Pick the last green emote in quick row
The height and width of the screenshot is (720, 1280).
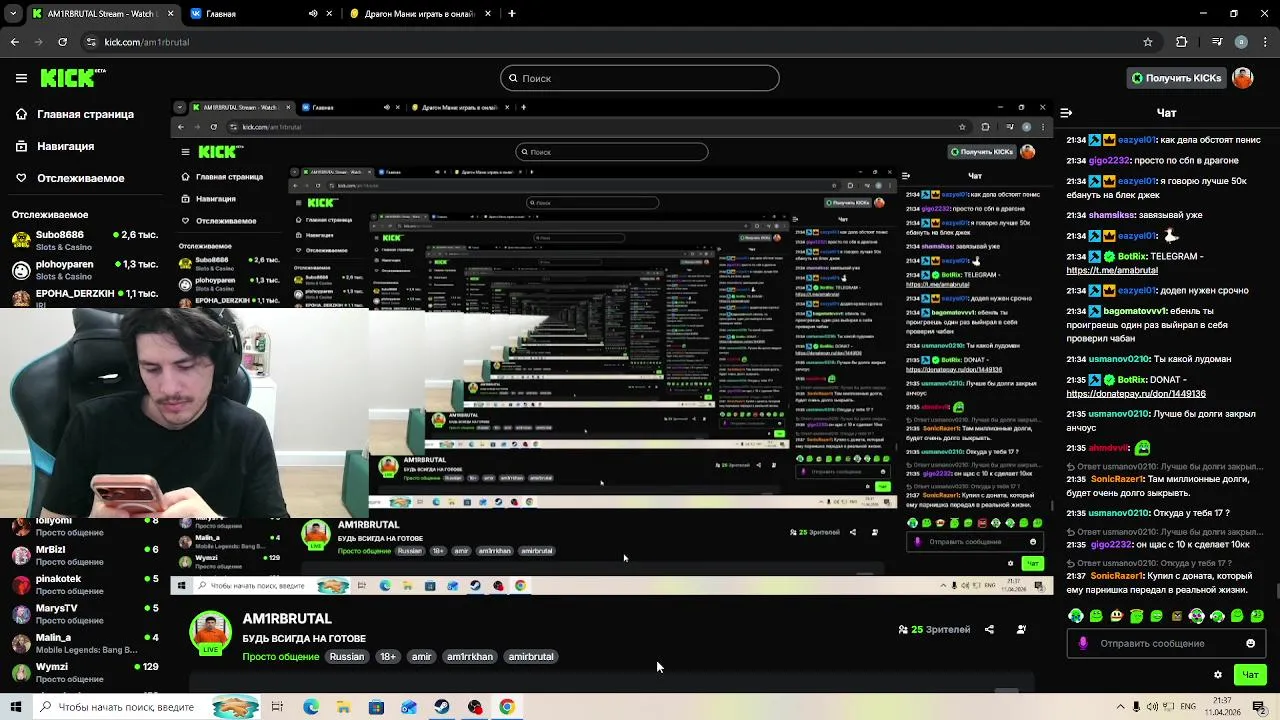click(1258, 616)
